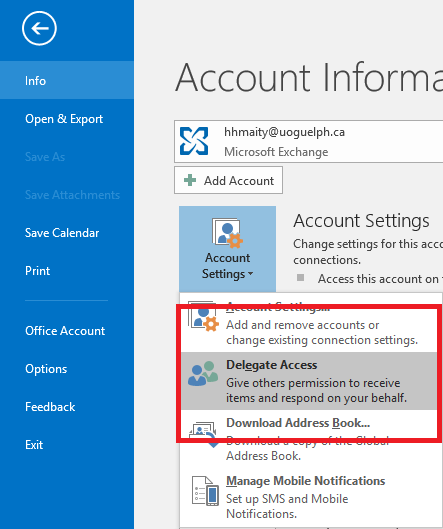The image size is (443, 529).
Task: Click the Account Information heading
Action: [x=309, y=78]
